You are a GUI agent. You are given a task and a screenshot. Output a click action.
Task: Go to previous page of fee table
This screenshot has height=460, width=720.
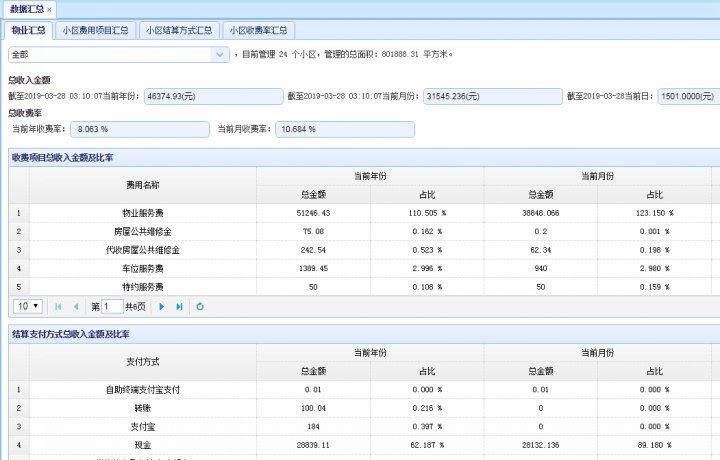tap(75, 306)
